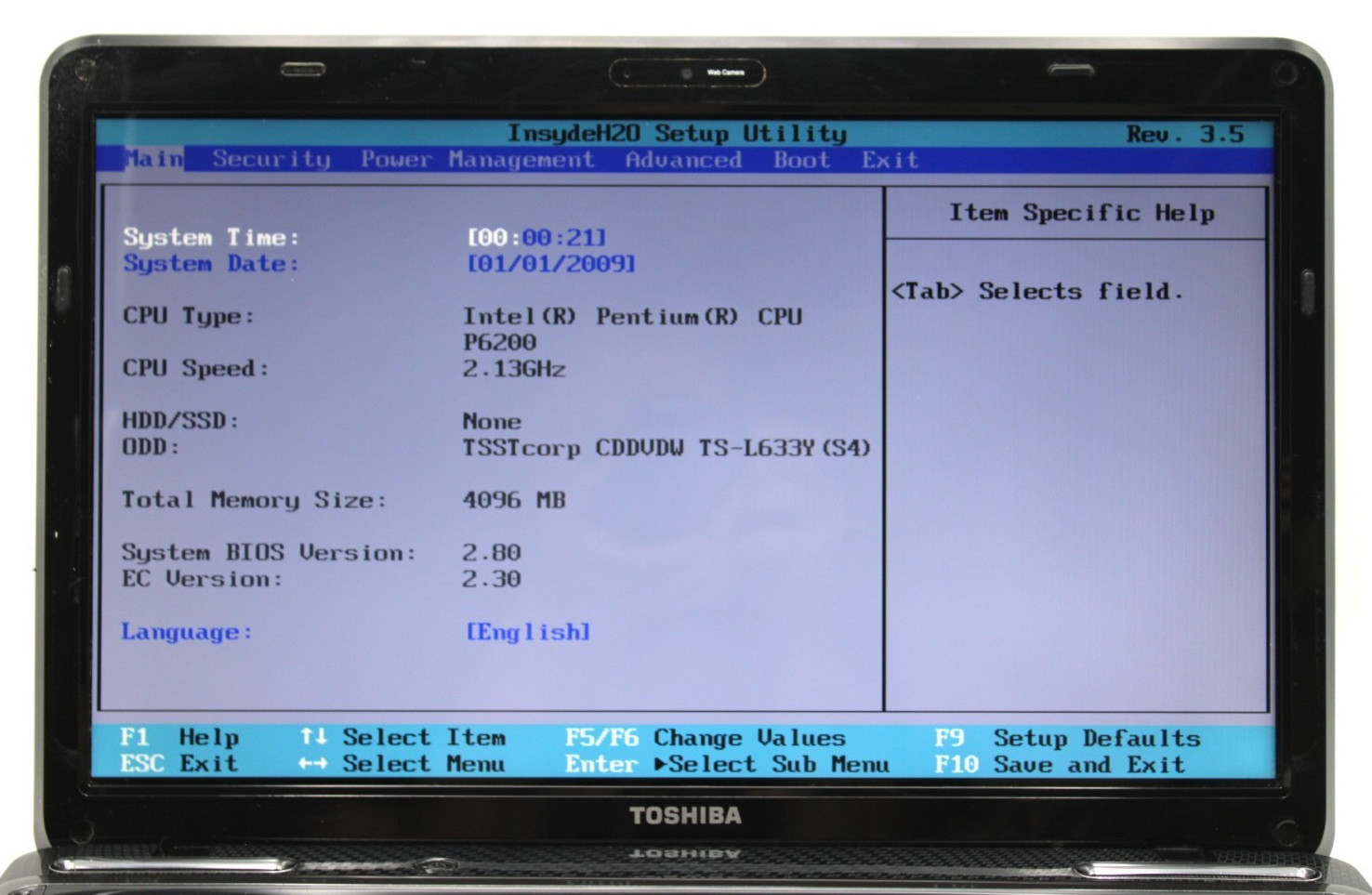Click the 2.13GHz value

[514, 369]
